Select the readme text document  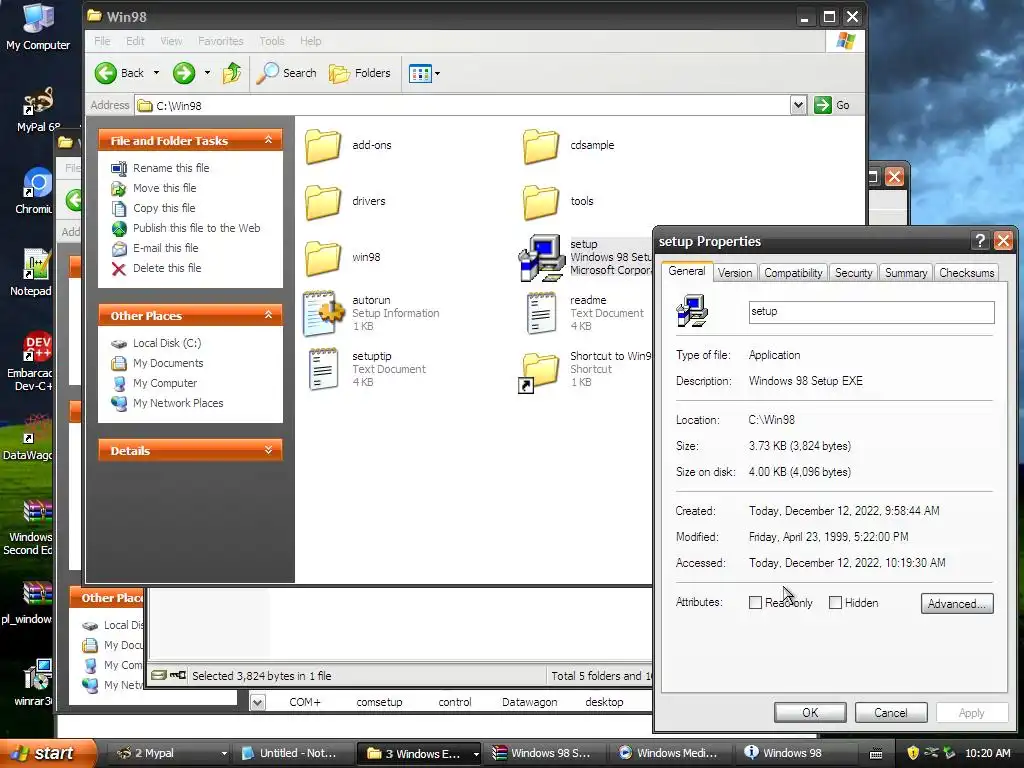(541, 313)
